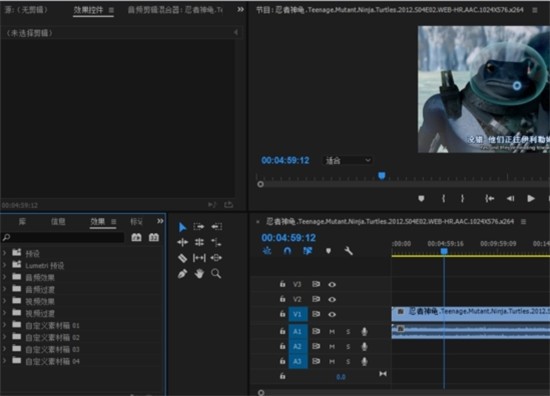Show more tabs in source panel group
The width and height of the screenshot is (550, 396).
pyautogui.click(x=240, y=9)
